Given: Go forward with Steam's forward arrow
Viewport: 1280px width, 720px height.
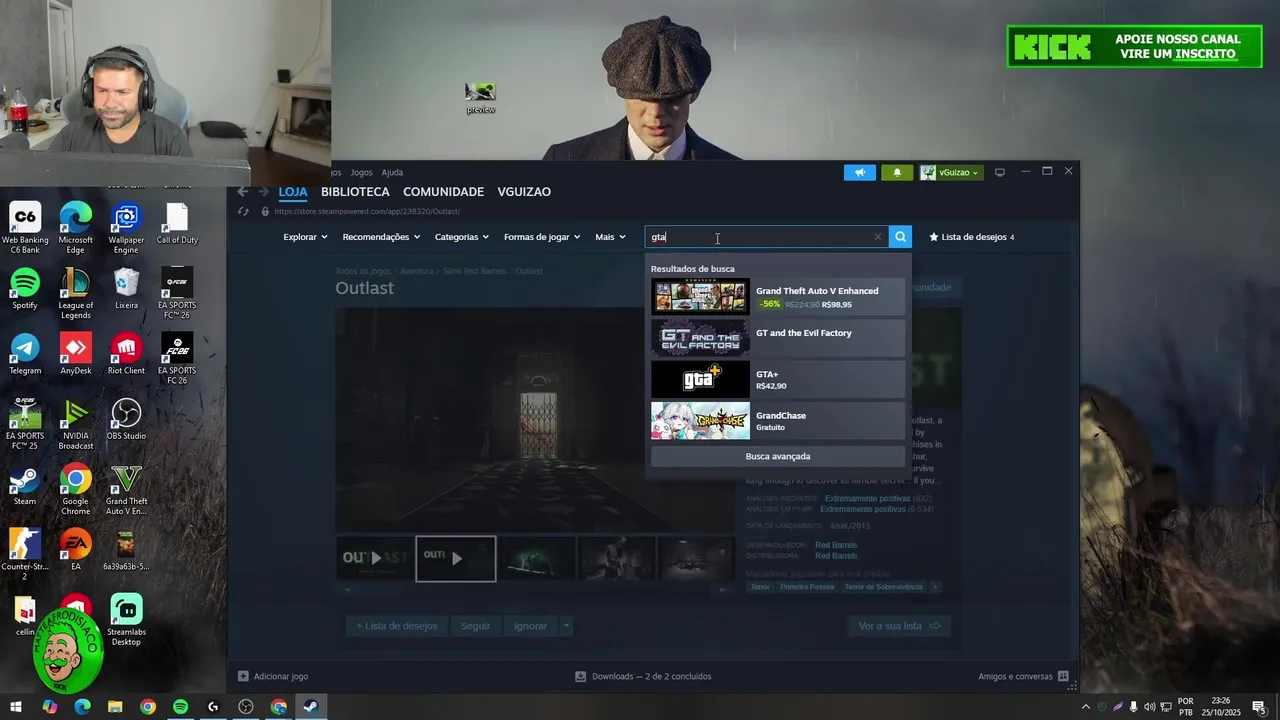Looking at the screenshot, I should (x=264, y=191).
